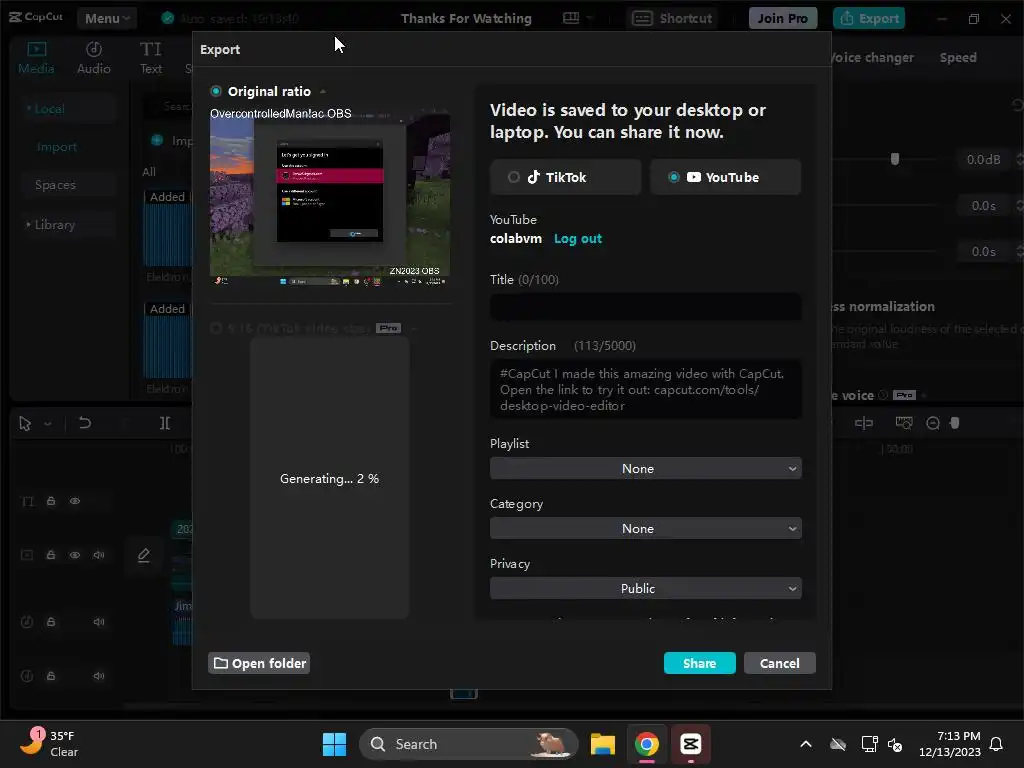Click the volume slider handle near 0.0dB
This screenshot has width=1024, height=768.
click(x=895, y=159)
